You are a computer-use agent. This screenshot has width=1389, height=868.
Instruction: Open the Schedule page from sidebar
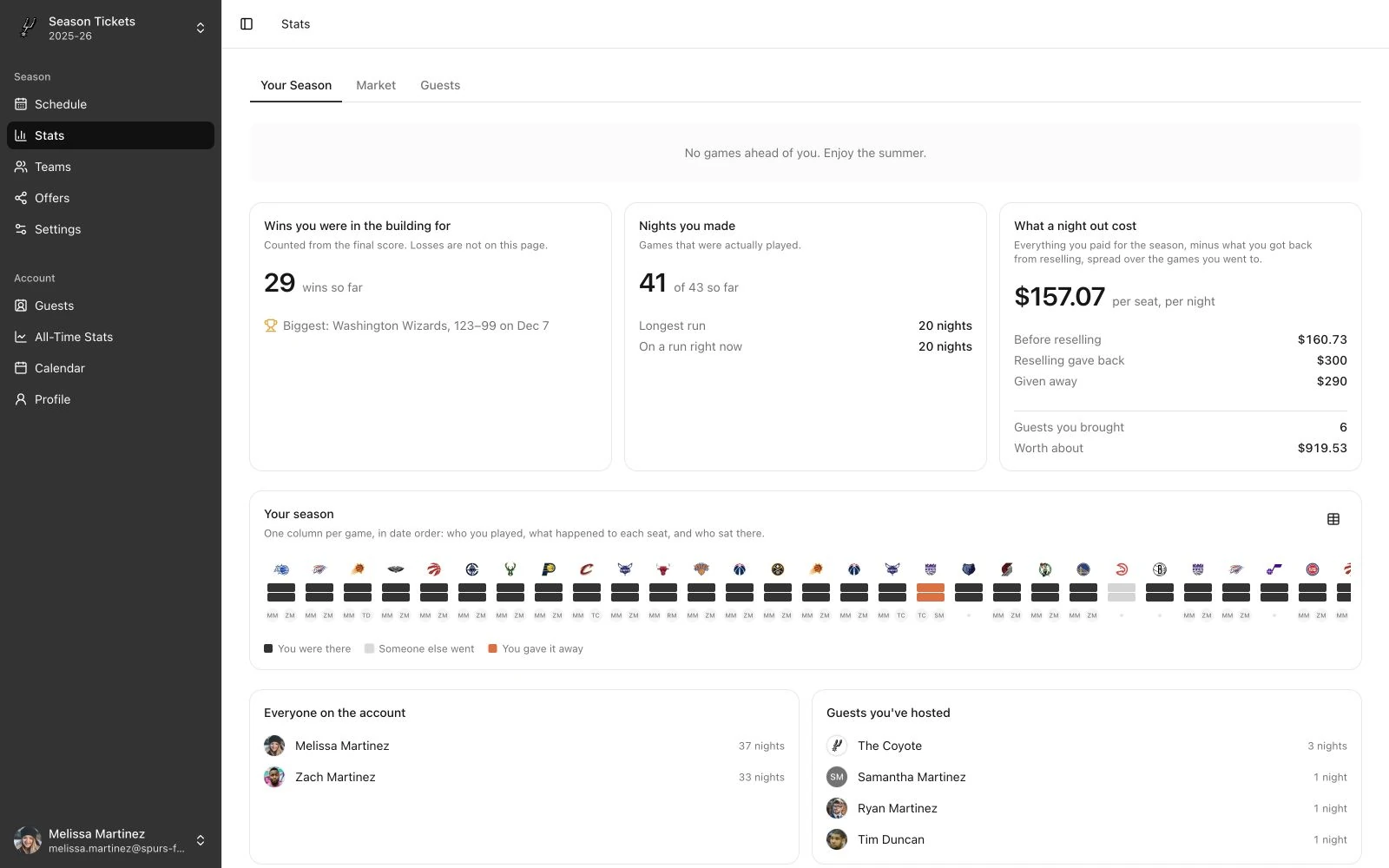110,104
